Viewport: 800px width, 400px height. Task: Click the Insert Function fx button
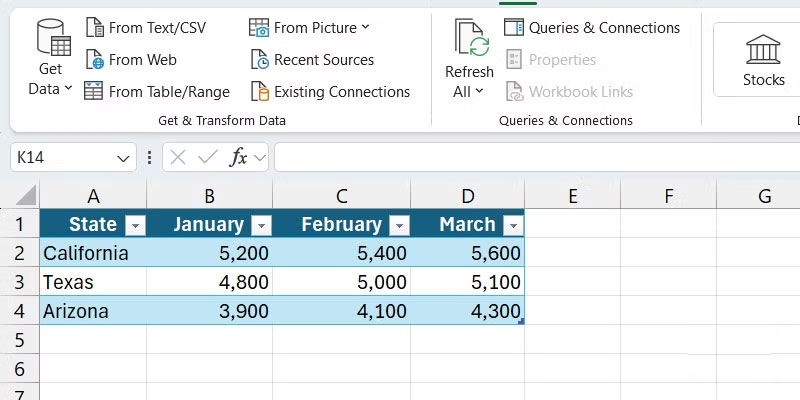238,157
